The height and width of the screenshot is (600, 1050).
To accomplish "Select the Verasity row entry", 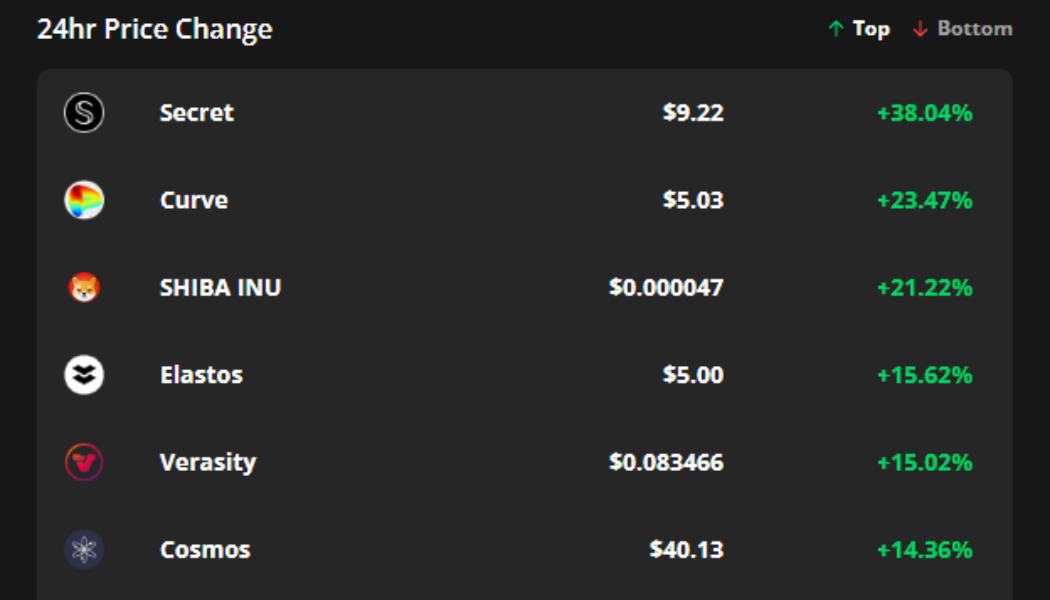I will point(500,461).
